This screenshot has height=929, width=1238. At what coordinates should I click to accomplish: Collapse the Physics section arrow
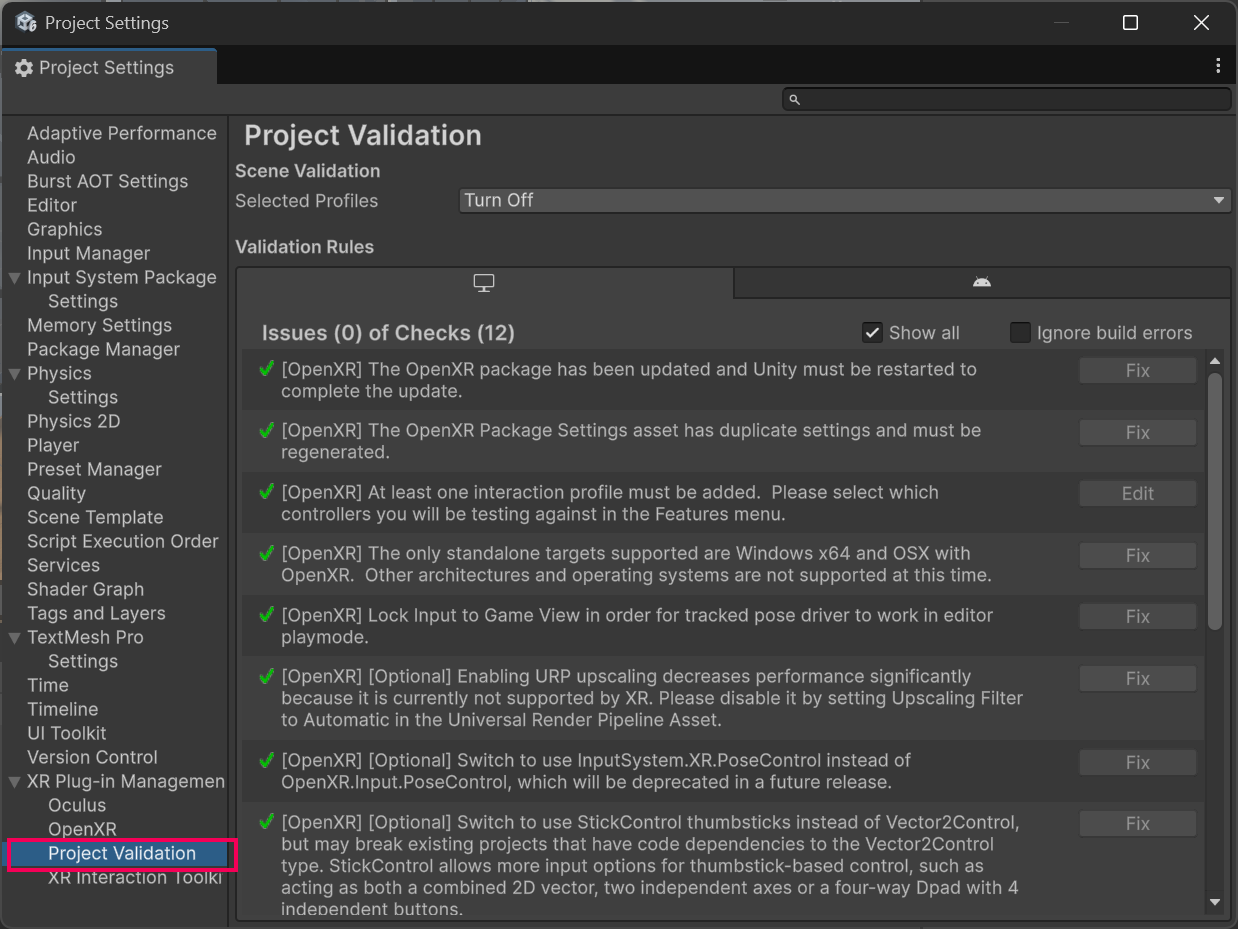click(x=15, y=374)
